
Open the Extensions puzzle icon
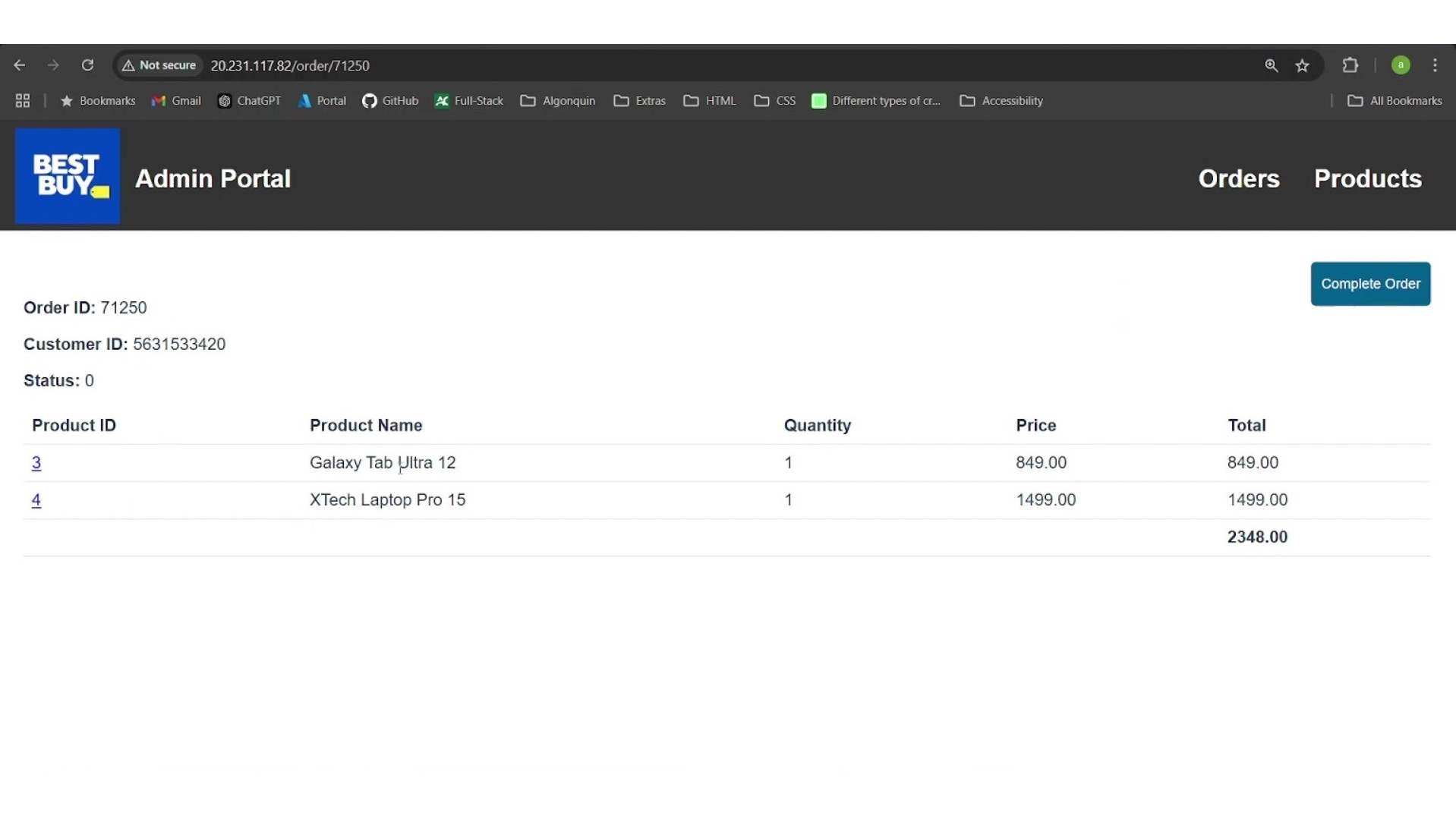pyautogui.click(x=1350, y=66)
